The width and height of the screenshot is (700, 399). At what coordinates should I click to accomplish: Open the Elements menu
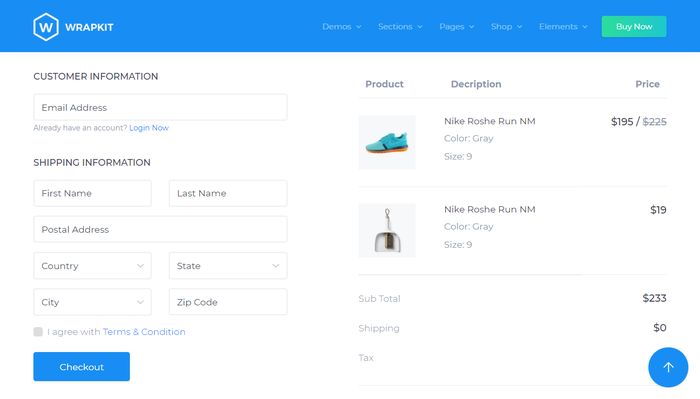tap(563, 27)
